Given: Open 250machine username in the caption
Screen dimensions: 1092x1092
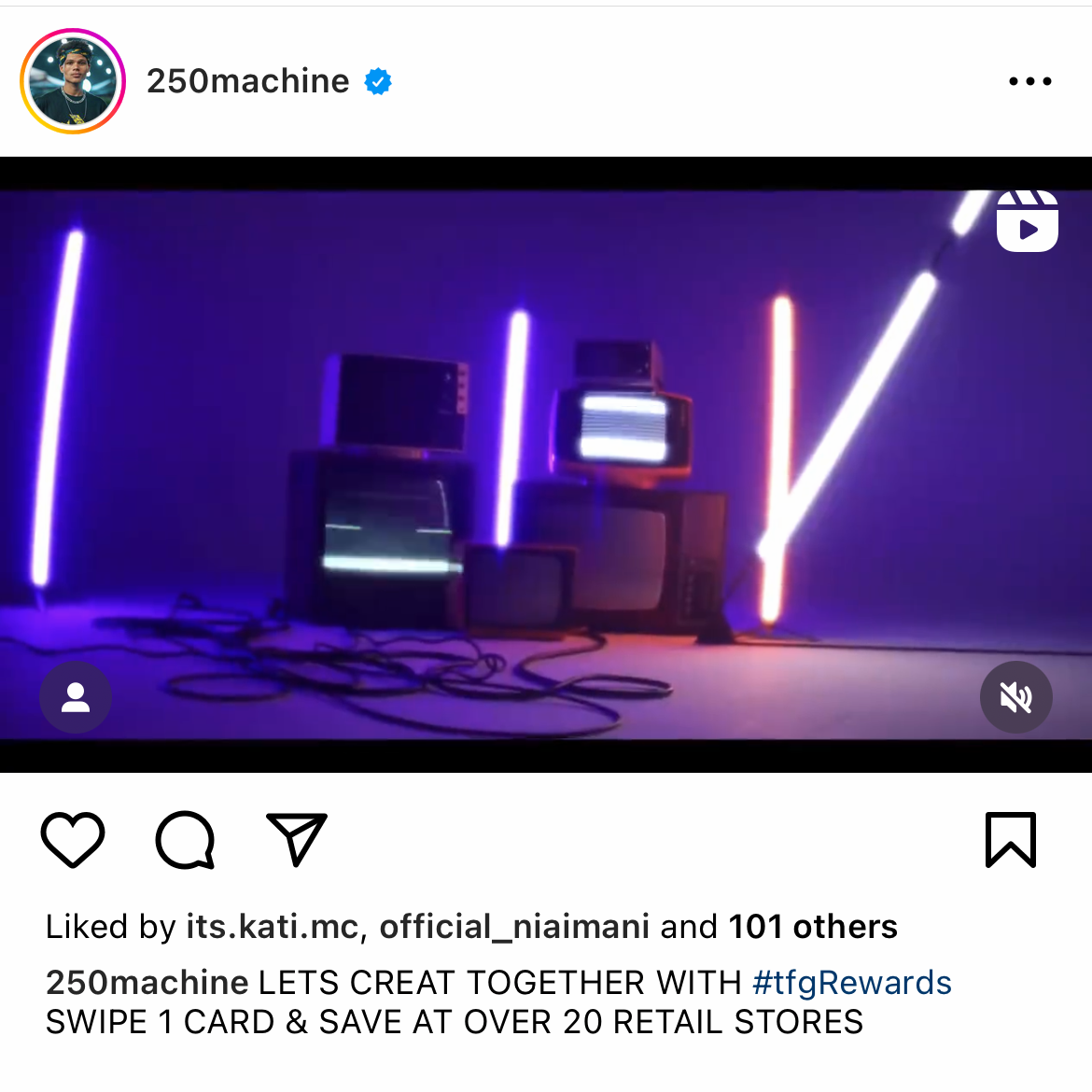Looking at the screenshot, I should 147,984.
